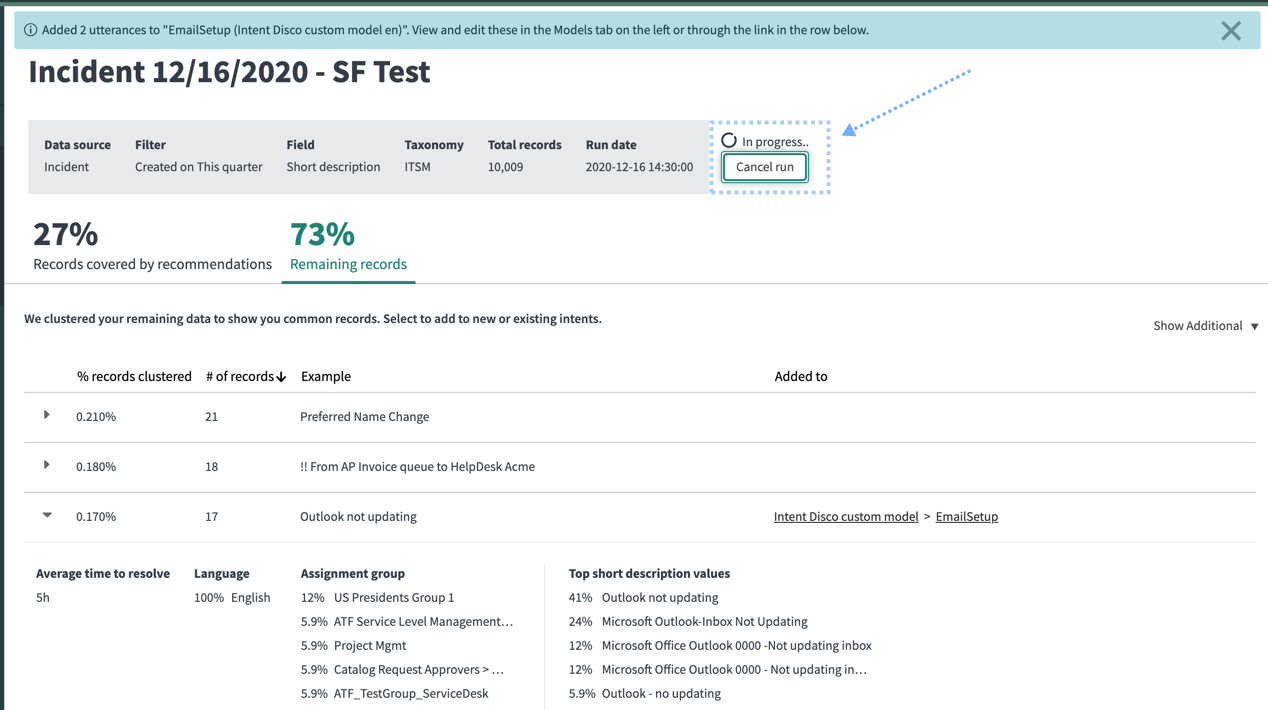Click 'Microsoft Outlook-Inbox Not Updating' value
Screen dimensions: 1268x710
(x=705, y=622)
